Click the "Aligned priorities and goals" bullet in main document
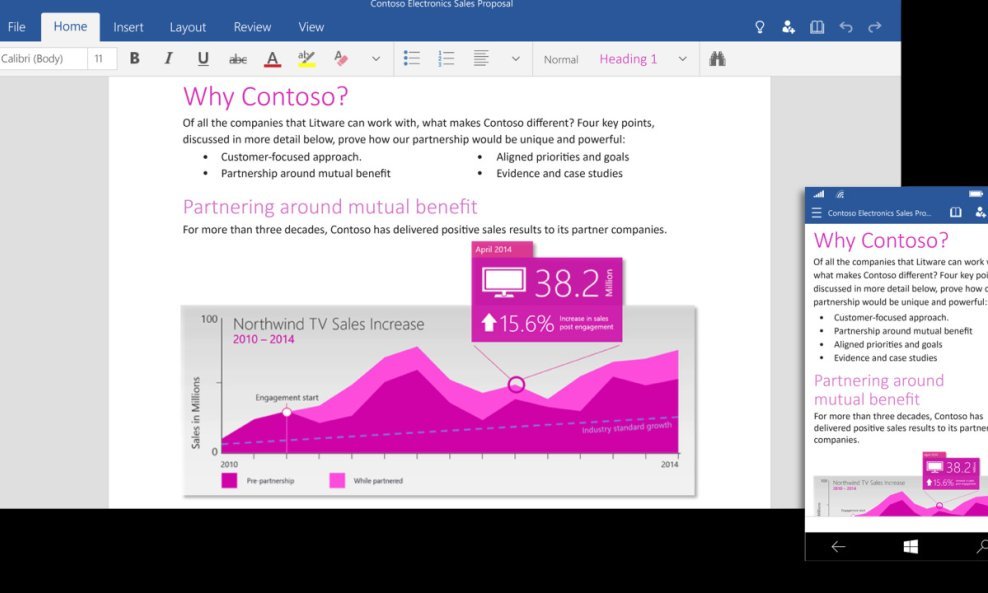 tap(563, 157)
